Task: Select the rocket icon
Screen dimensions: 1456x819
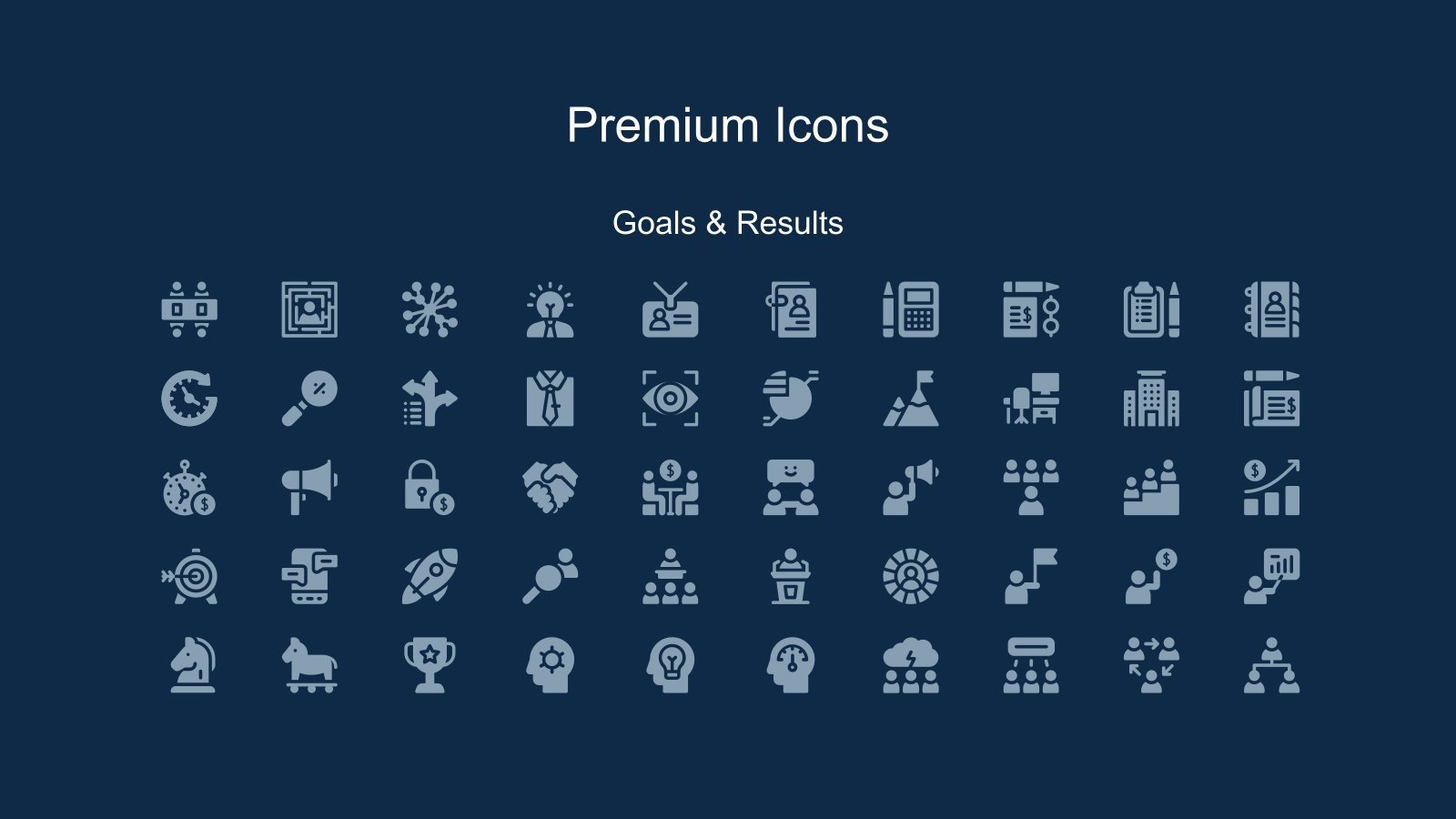Action: pyautogui.click(x=430, y=576)
